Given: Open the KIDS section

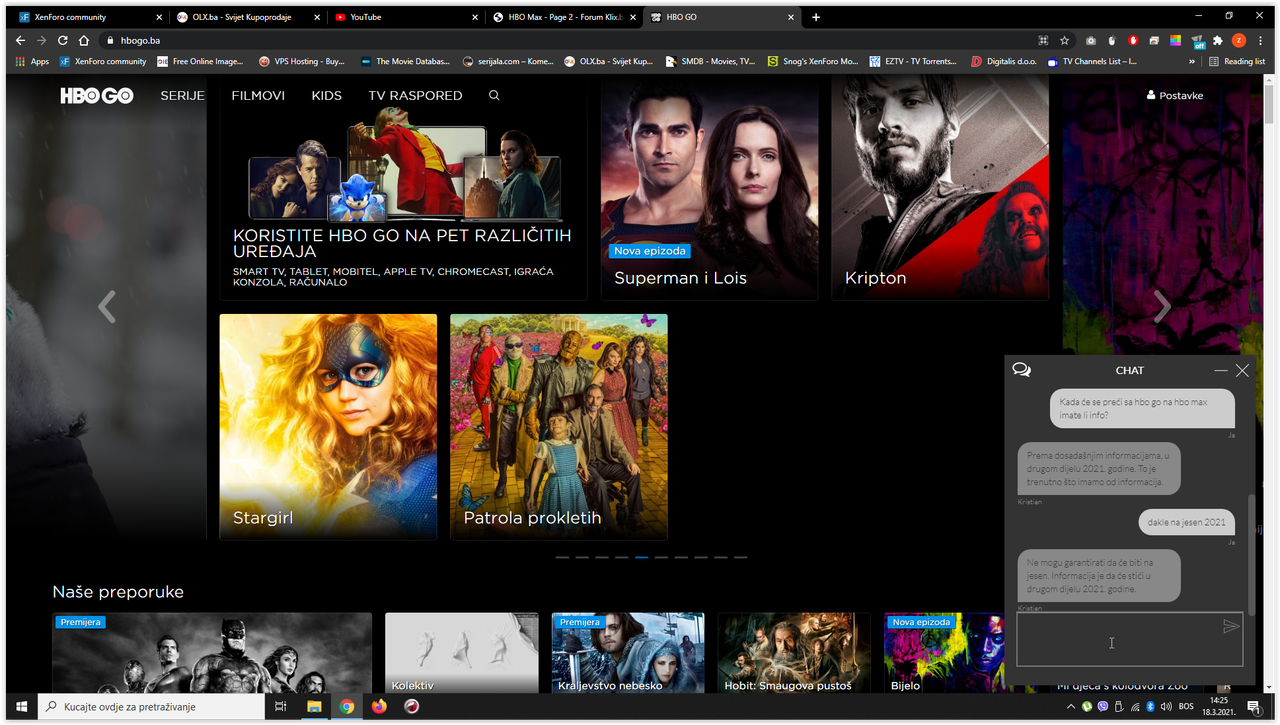Looking at the screenshot, I should tap(327, 96).
